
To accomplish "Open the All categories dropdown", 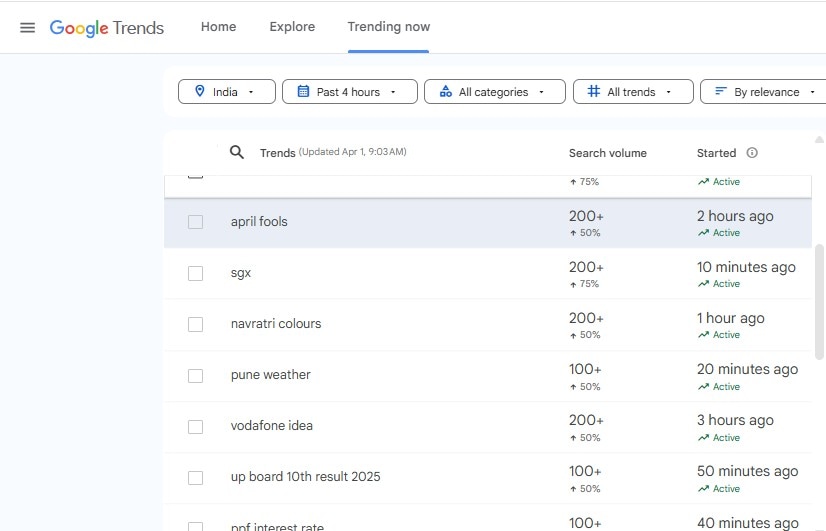I will [495, 92].
